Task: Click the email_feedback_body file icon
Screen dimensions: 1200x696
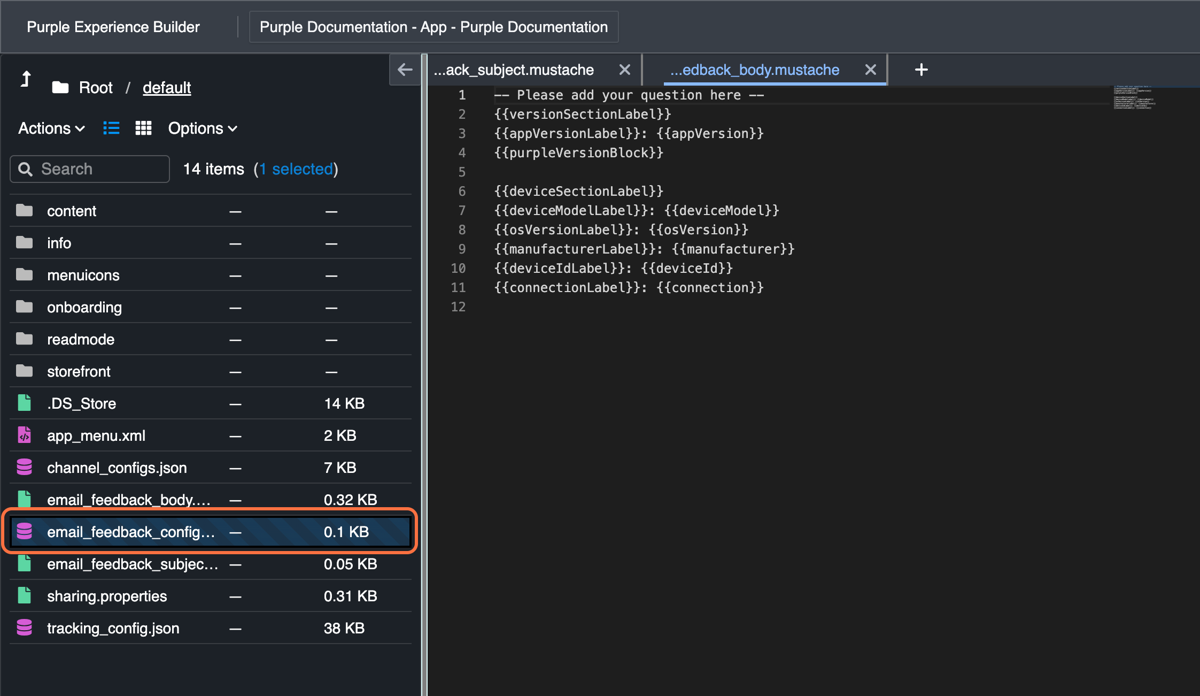Action: [25, 499]
